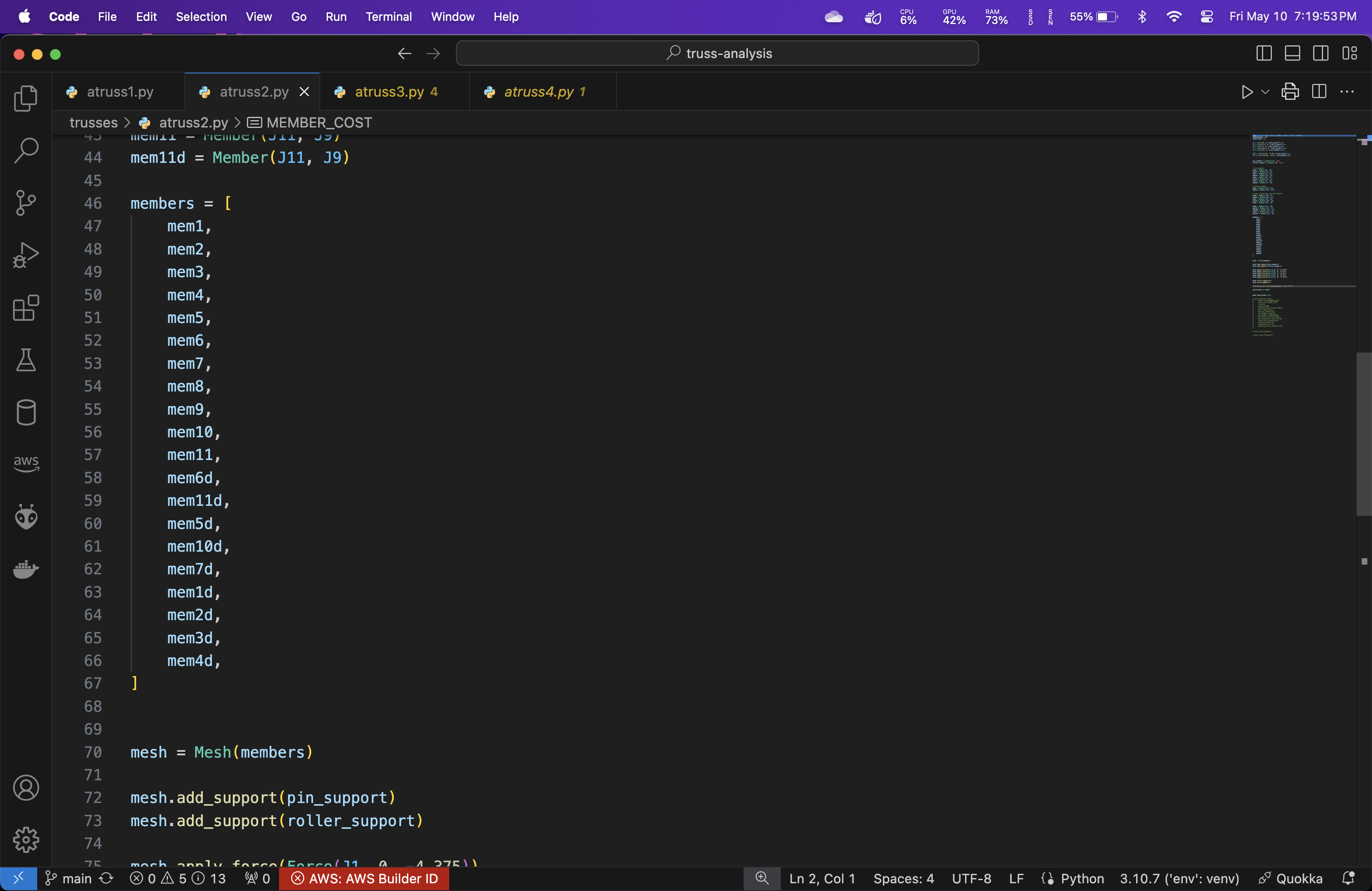Open the File menu
1372x891 pixels.
coord(107,17)
